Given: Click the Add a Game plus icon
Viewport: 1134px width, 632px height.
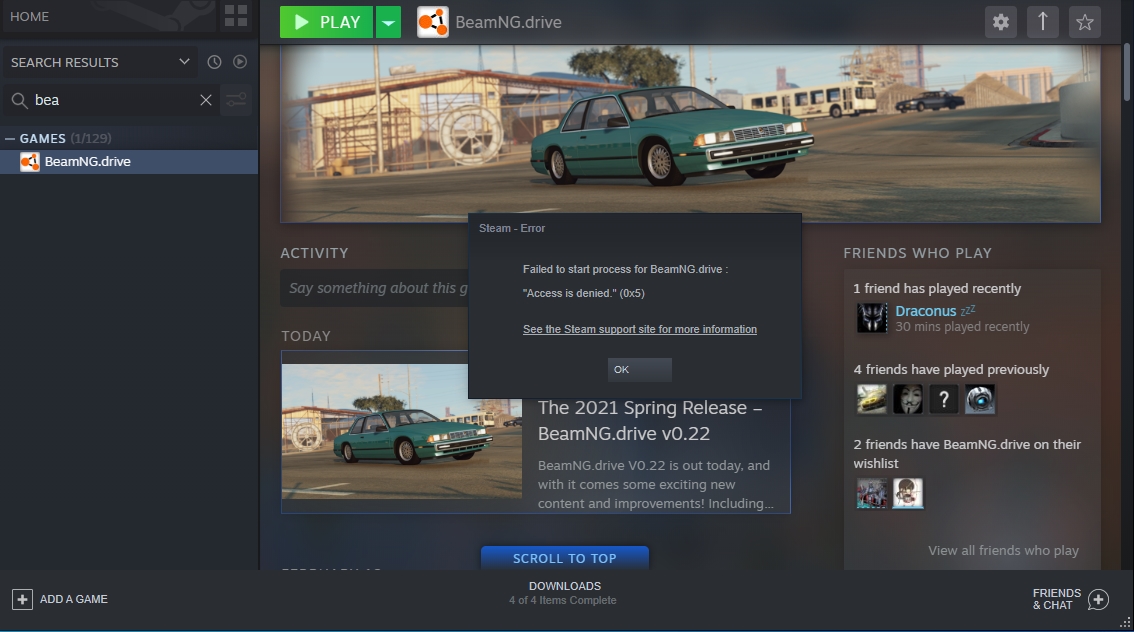Looking at the screenshot, I should pos(22,599).
